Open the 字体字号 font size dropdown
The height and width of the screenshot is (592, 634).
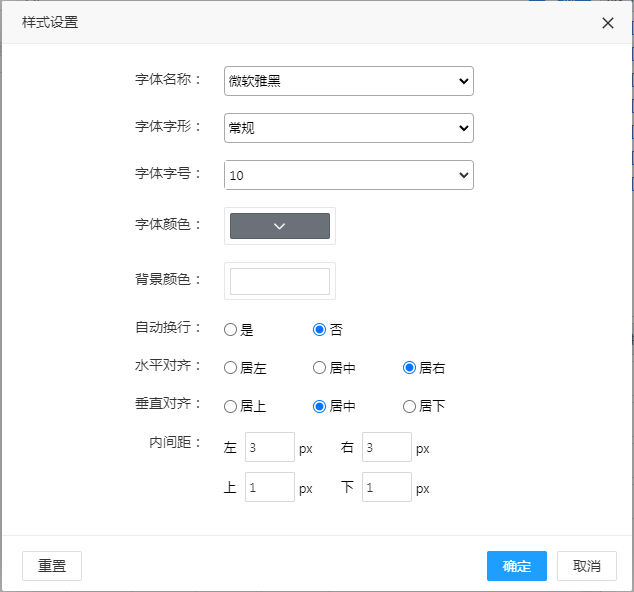348,175
